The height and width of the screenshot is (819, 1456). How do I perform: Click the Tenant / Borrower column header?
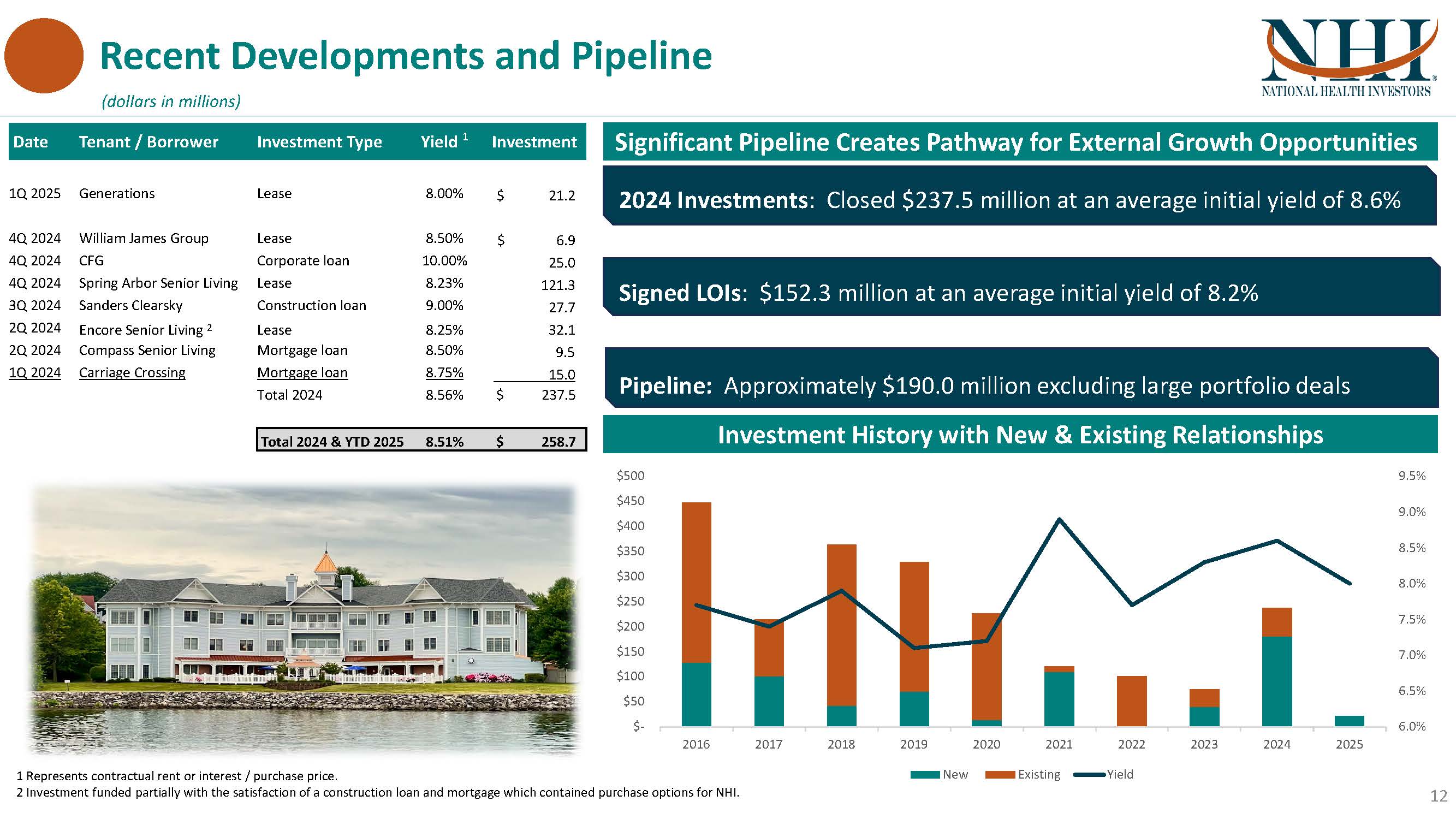(148, 142)
